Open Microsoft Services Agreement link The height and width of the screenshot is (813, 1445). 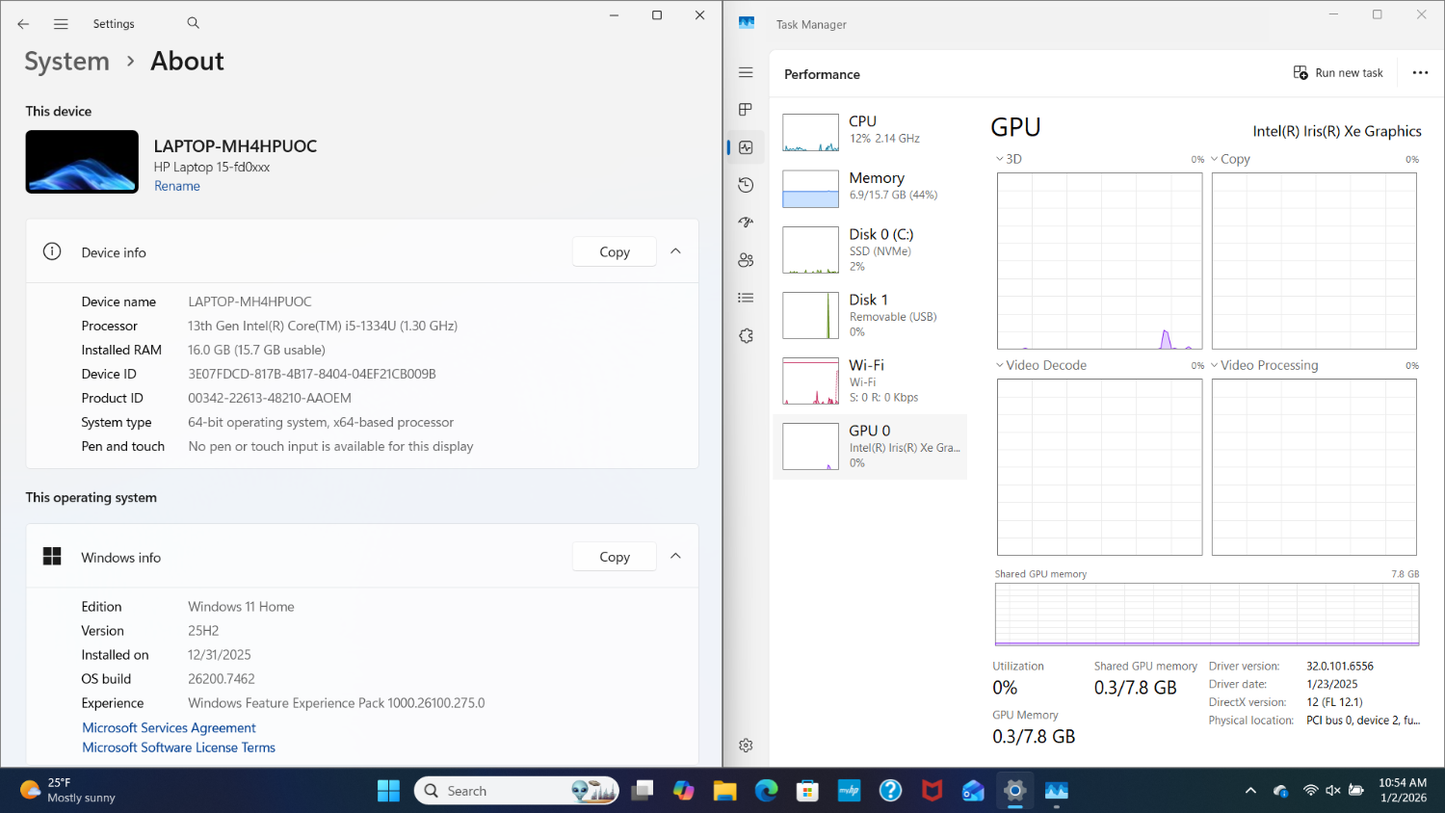(x=169, y=728)
